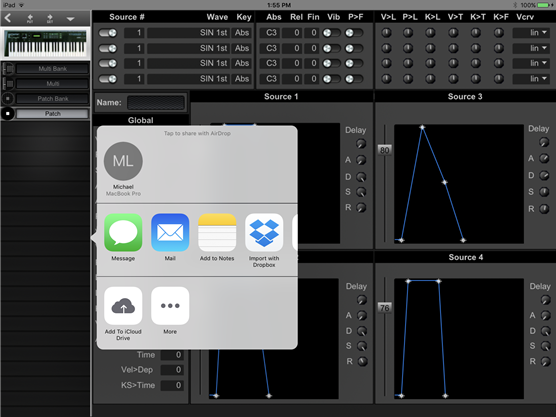Image resolution: width=556 pixels, height=417 pixels.
Task: Open Wave SIN 1st selector in first row
Action: click(188, 33)
